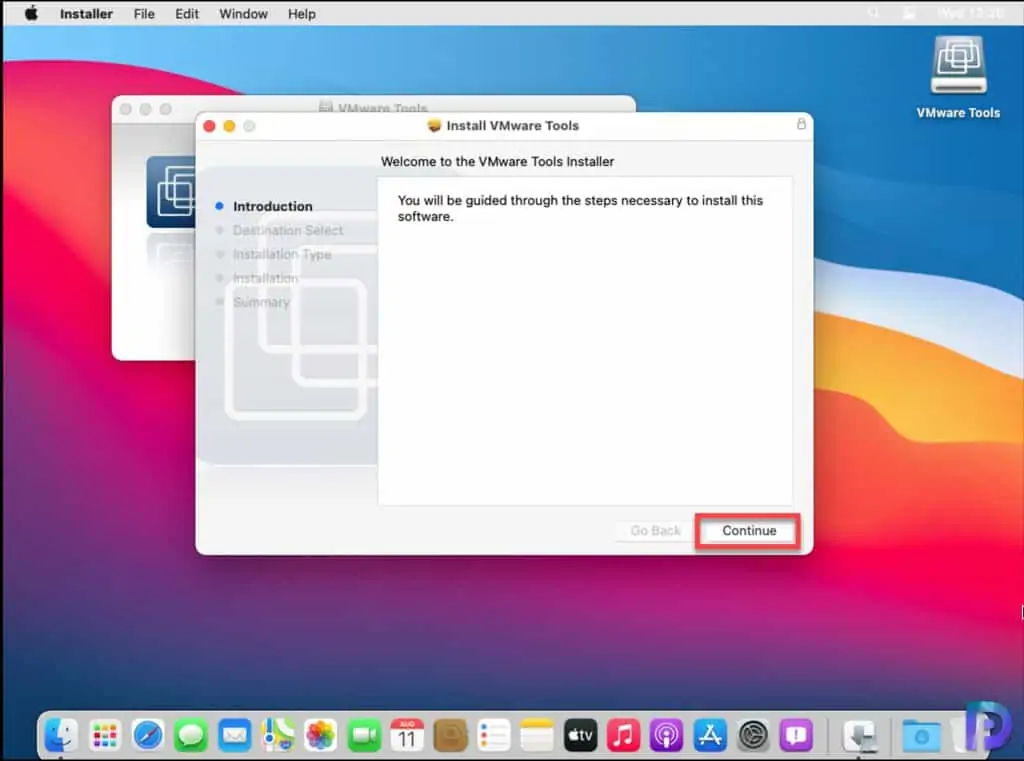
Task: Click the package icon beside Install VMware Tools title
Action: pyautogui.click(x=434, y=125)
